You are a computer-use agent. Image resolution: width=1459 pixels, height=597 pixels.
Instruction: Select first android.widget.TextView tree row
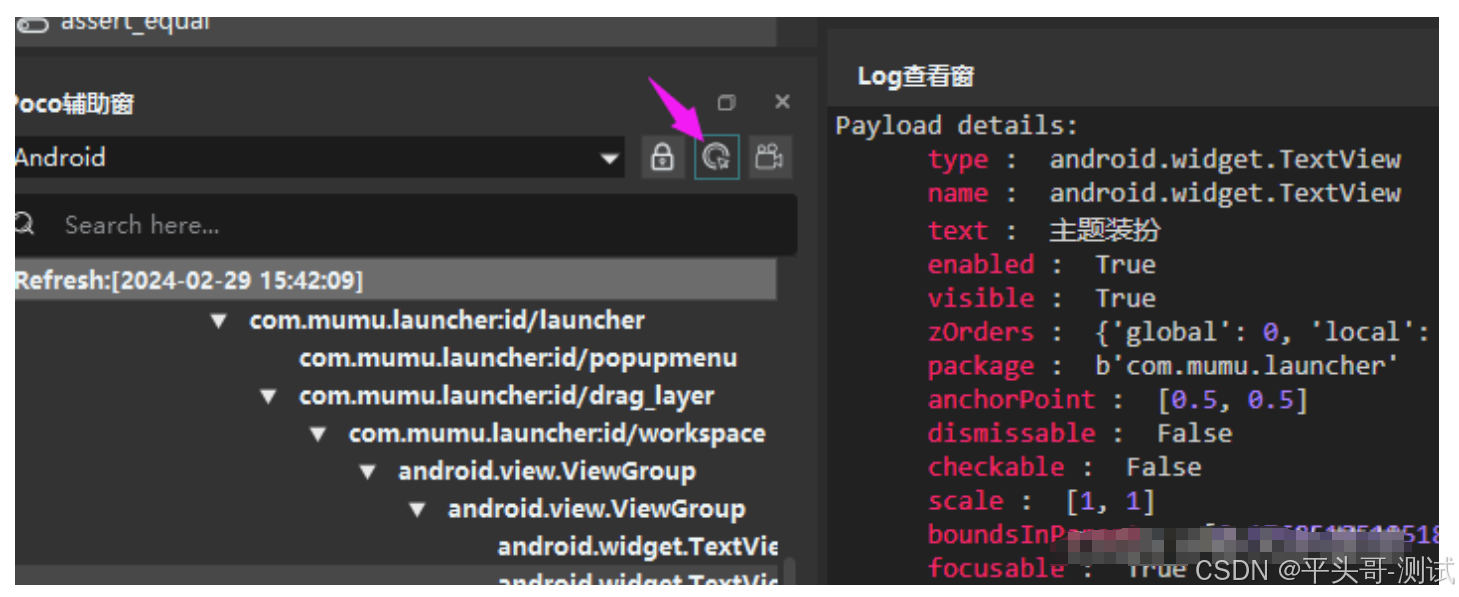tap(638, 547)
